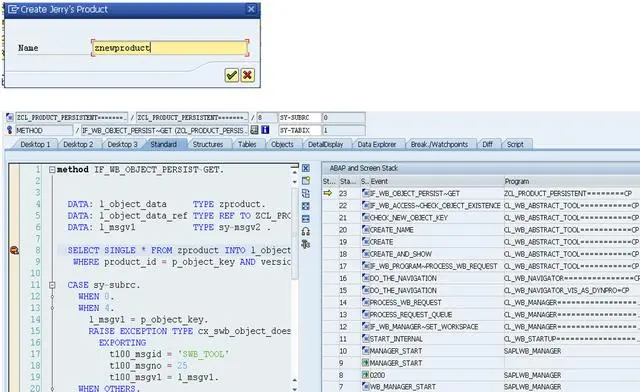Click the Event column header
640x392 pixels.
(x=436, y=181)
